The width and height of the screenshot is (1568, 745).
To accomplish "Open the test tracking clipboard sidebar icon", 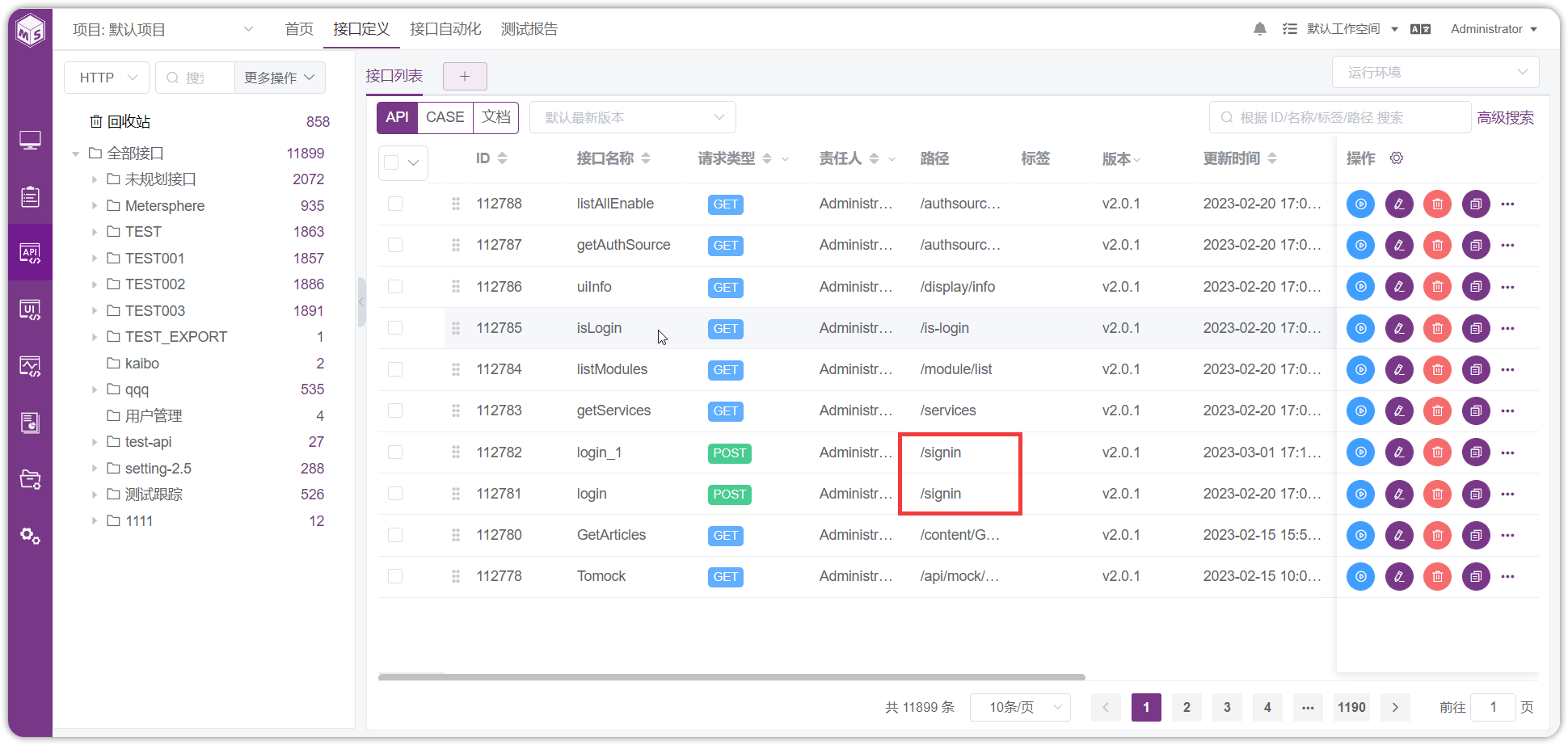I will click(x=30, y=196).
